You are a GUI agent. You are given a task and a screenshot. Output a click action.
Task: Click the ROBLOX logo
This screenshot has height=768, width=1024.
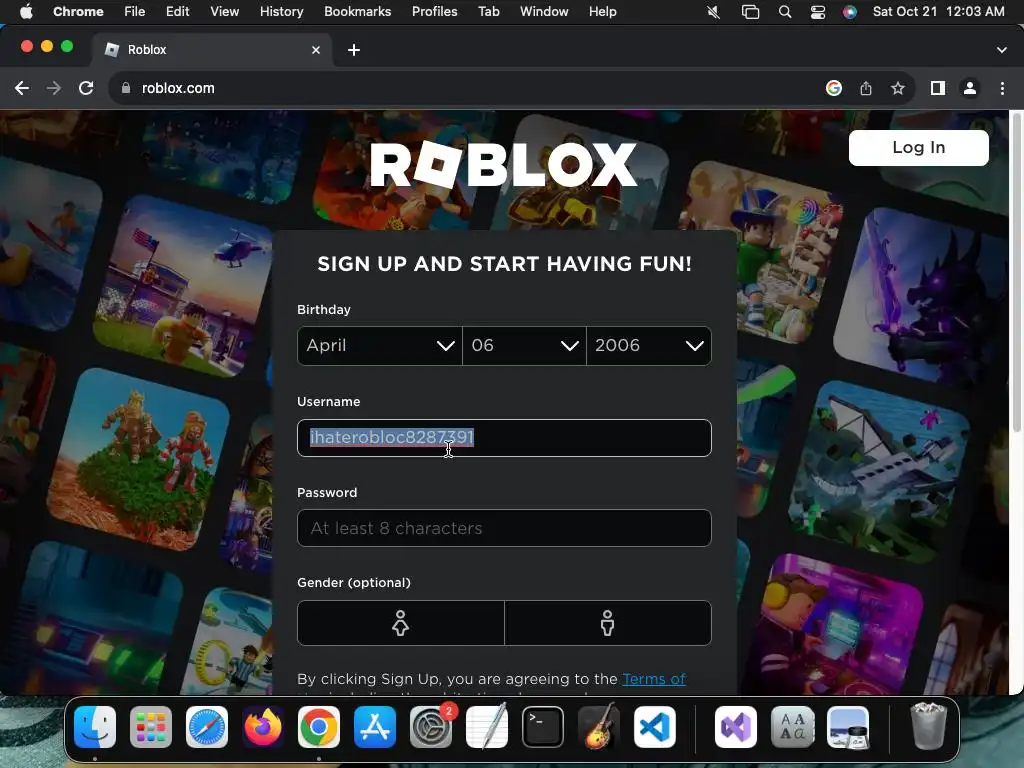coord(504,165)
